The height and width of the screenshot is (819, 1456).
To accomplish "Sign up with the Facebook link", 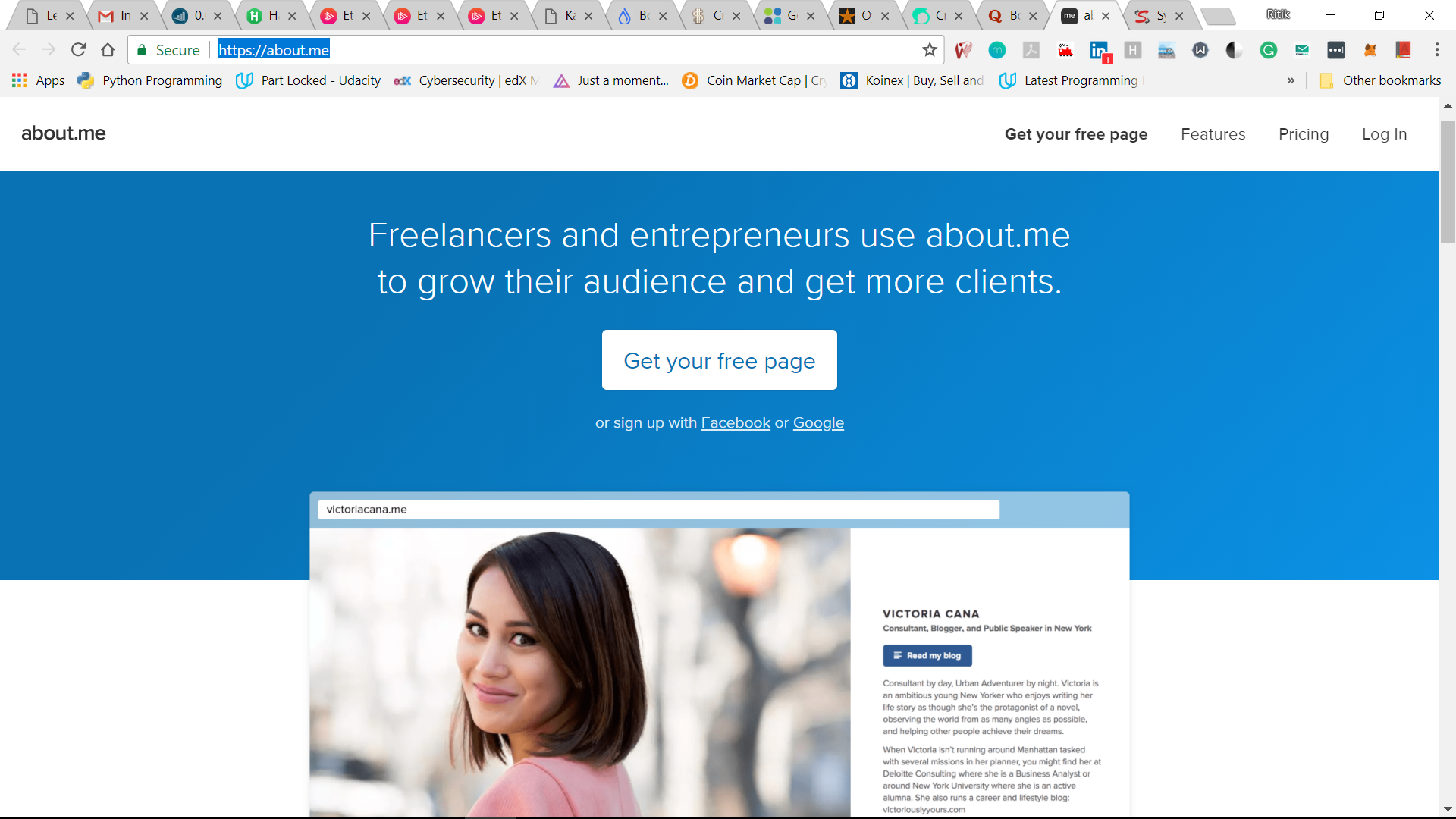I will (736, 423).
